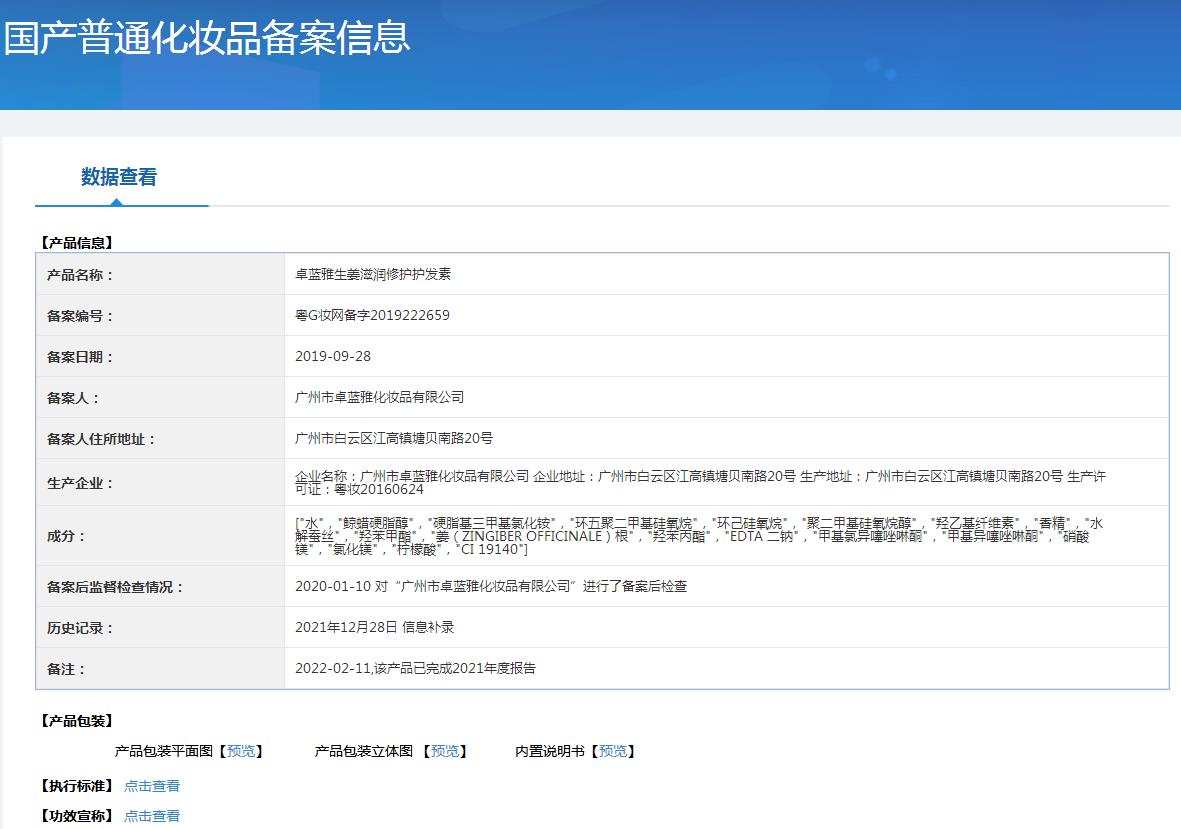Click the filing date 2019-09-28

click(333, 356)
